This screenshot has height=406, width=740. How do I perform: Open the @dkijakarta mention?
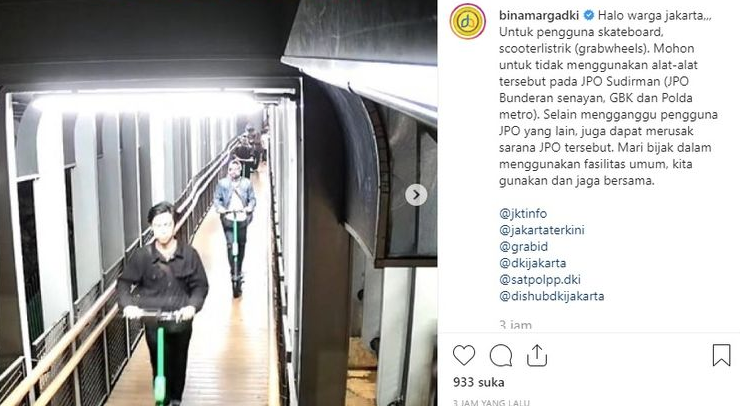point(532,263)
